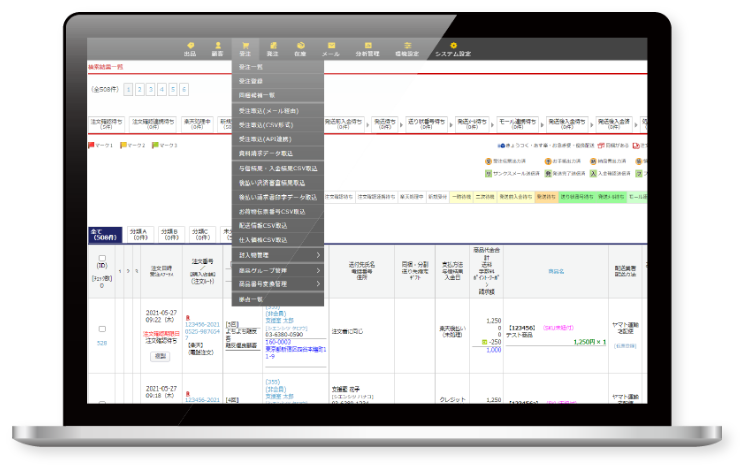The width and height of the screenshot is (746, 472).
Task: Go to results page 2
Action: pos(139,89)
